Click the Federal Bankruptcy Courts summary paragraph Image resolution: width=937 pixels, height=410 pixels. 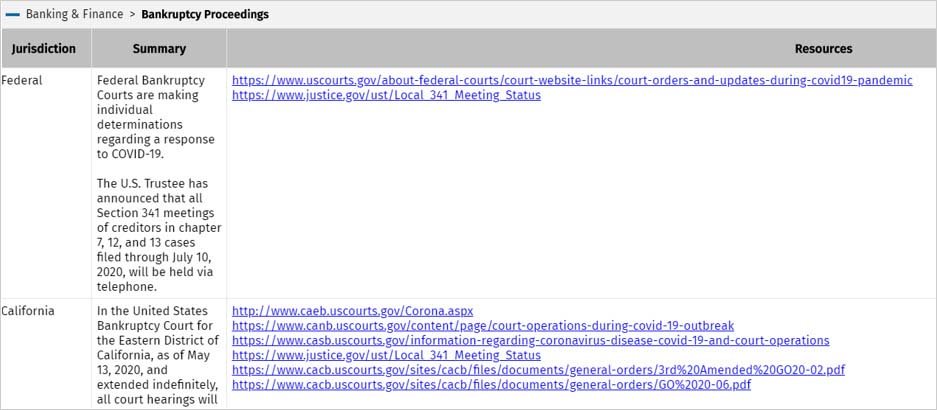click(x=151, y=117)
